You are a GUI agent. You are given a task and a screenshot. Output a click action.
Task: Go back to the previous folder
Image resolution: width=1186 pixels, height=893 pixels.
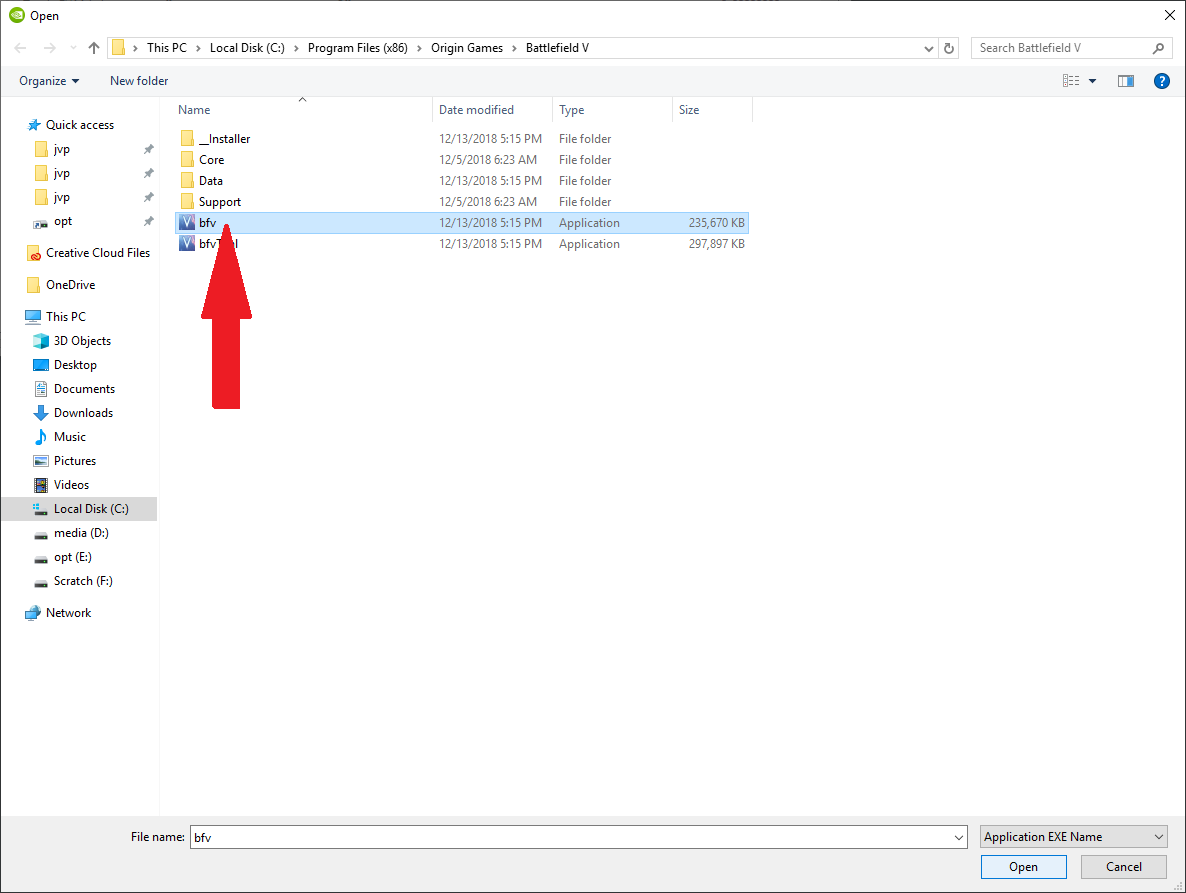20,48
